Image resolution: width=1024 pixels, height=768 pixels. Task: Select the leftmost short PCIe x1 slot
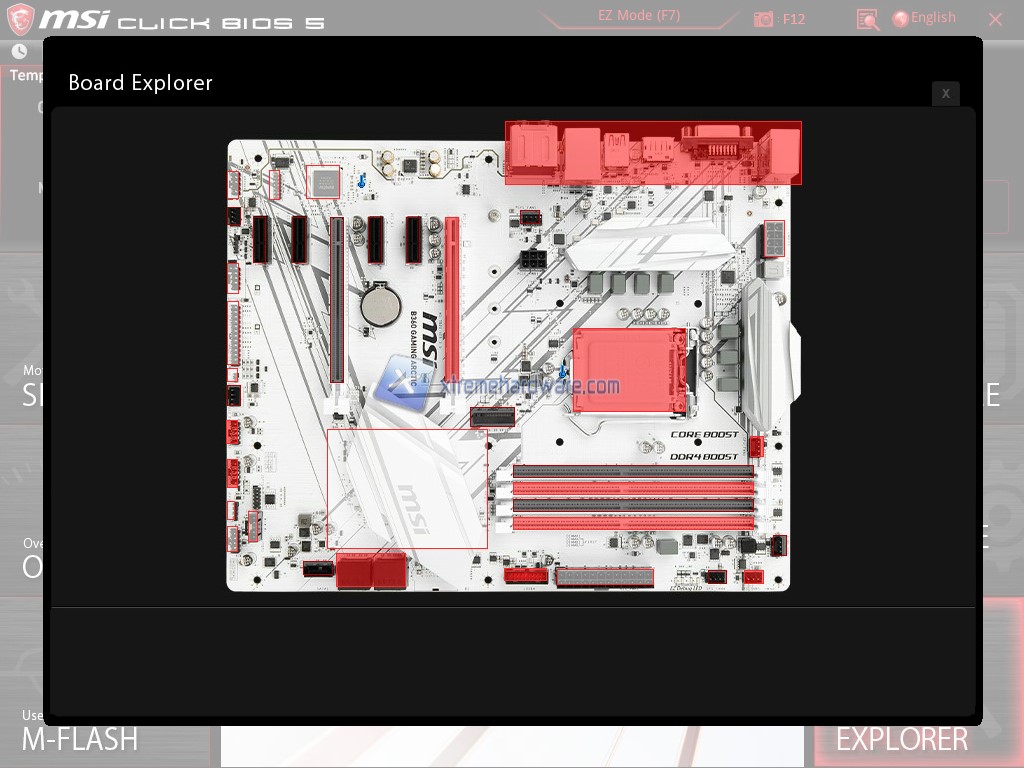coord(261,240)
